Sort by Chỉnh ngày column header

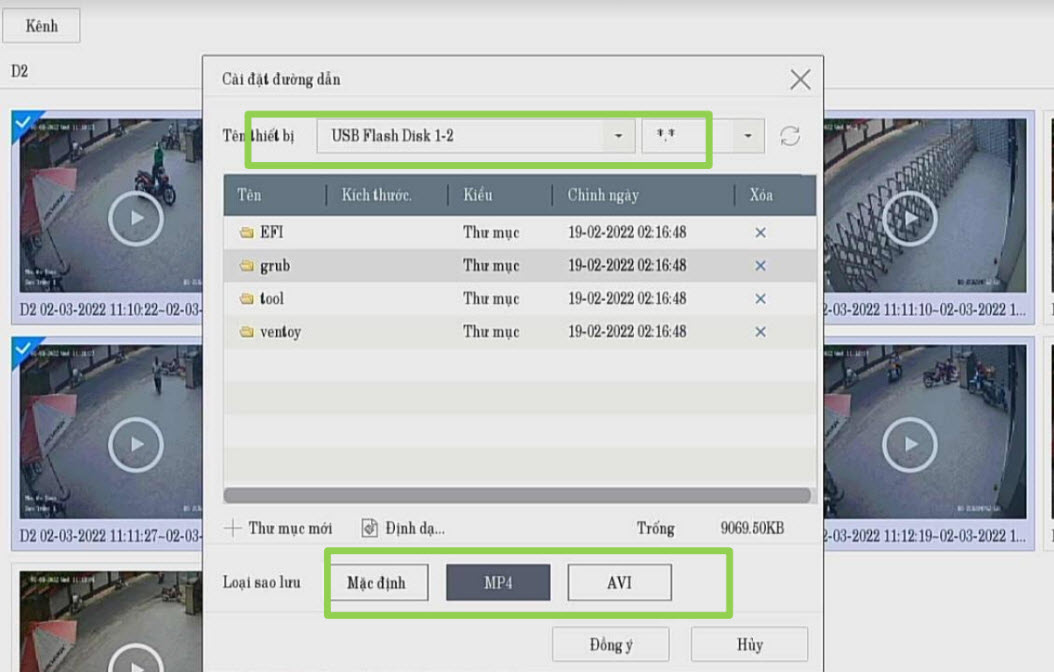click(x=603, y=195)
